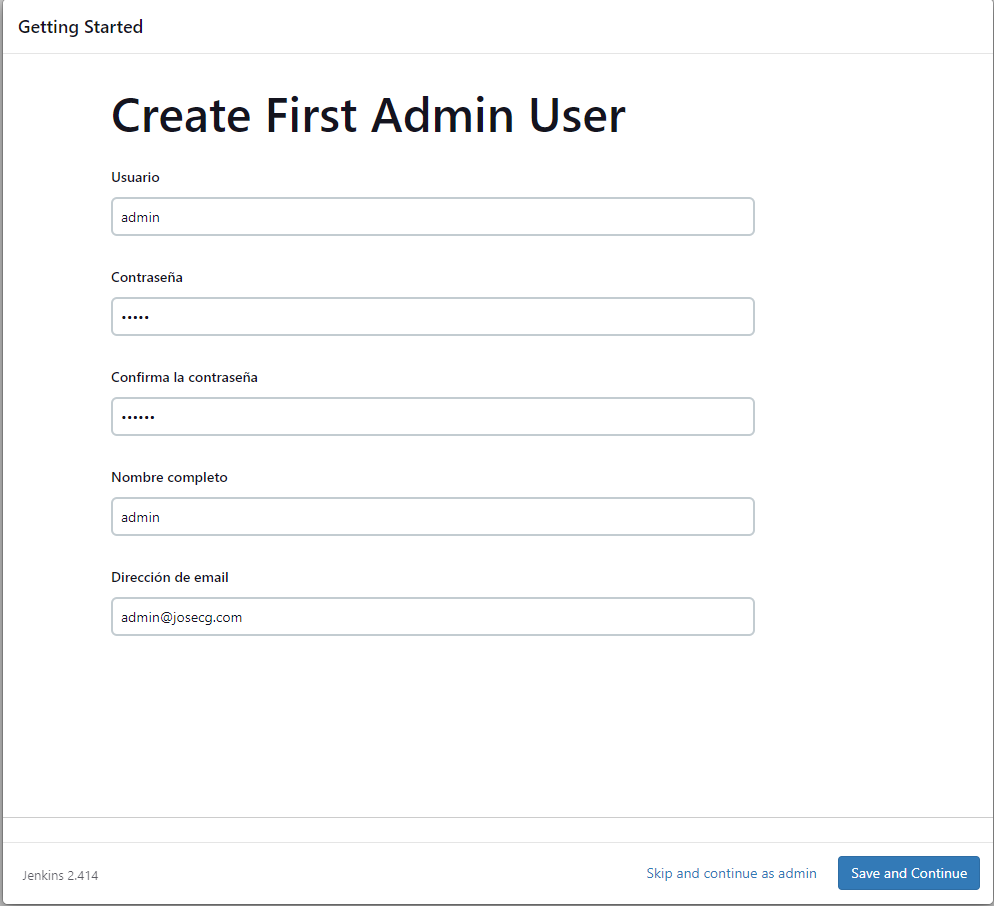Click the Dirección de email field

pyautogui.click(x=432, y=616)
